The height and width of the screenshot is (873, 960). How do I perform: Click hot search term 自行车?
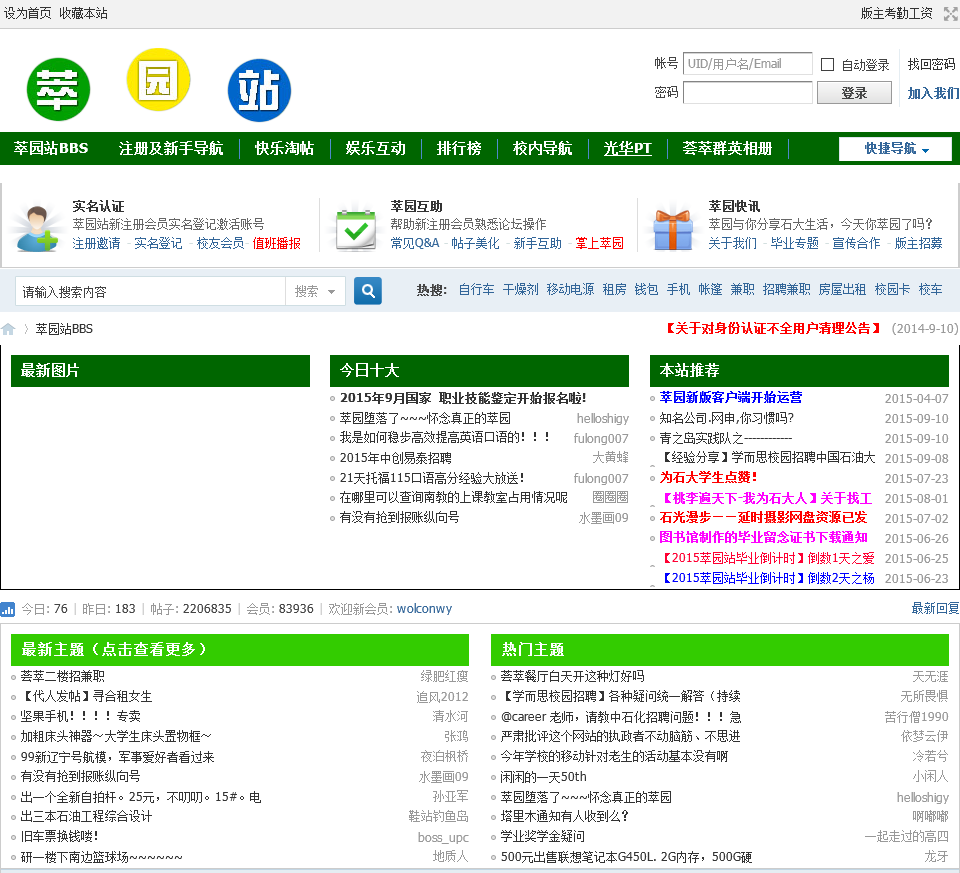(476, 290)
